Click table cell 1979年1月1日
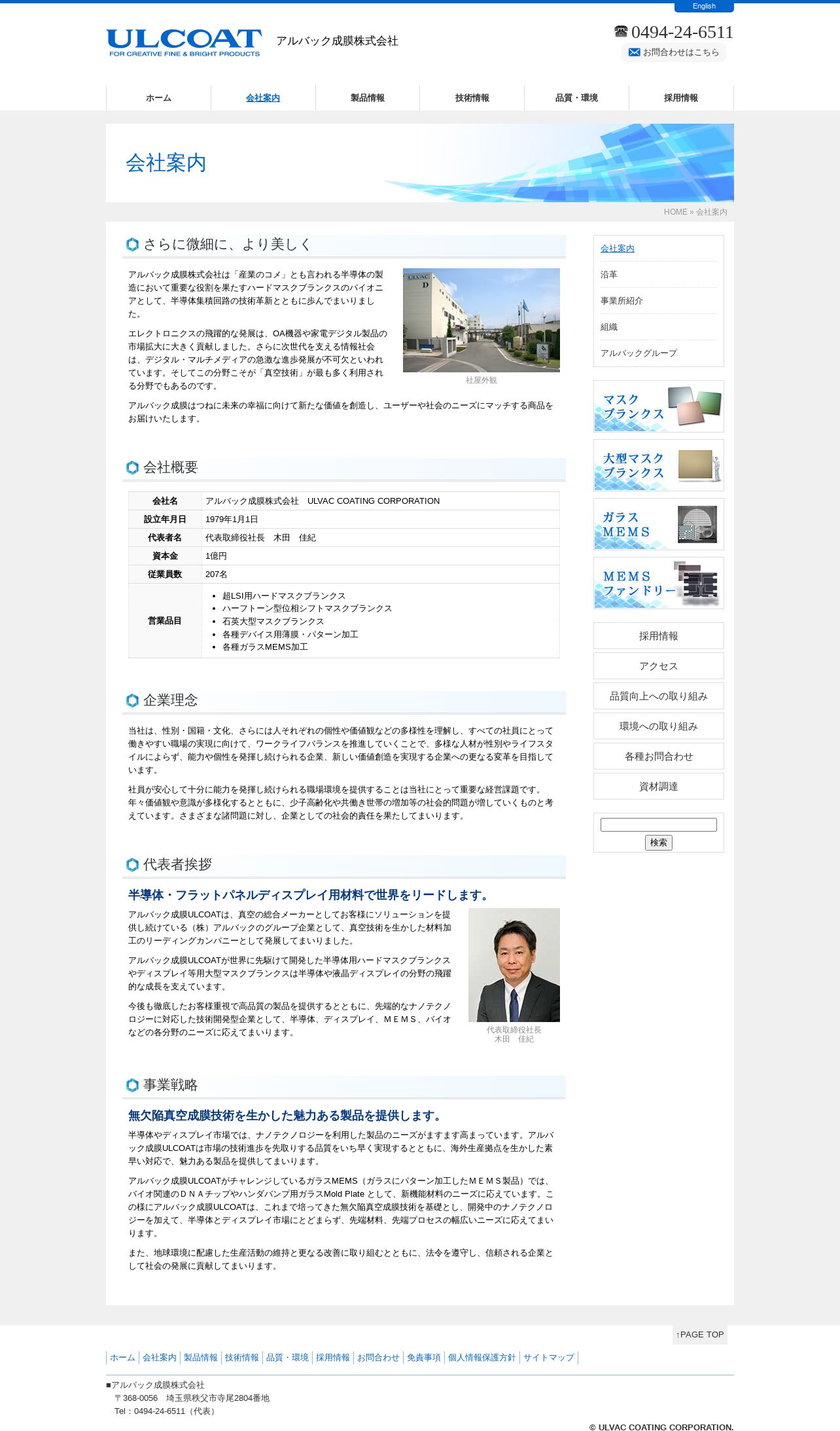The height and width of the screenshot is (1431, 840). point(381,520)
